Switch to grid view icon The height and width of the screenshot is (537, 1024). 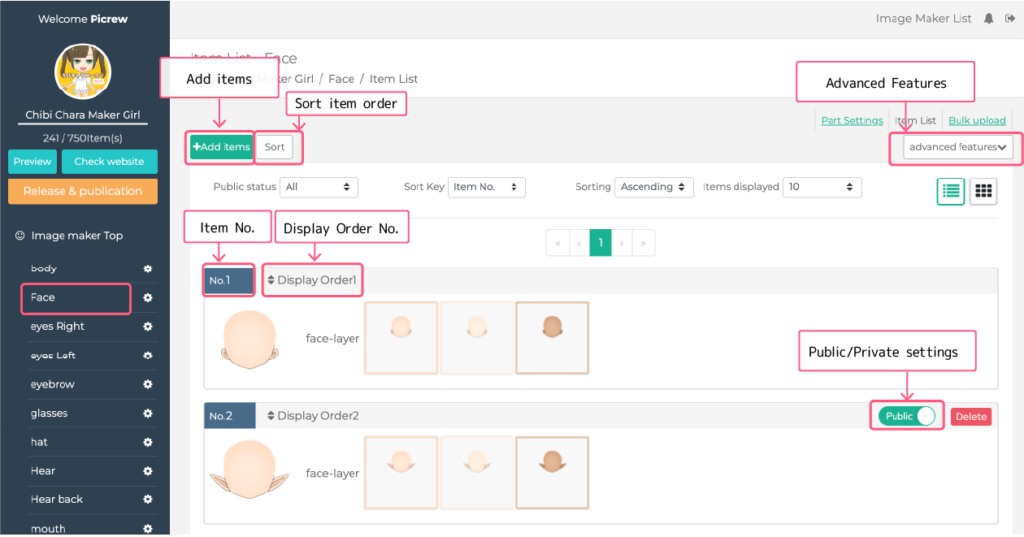click(x=983, y=190)
